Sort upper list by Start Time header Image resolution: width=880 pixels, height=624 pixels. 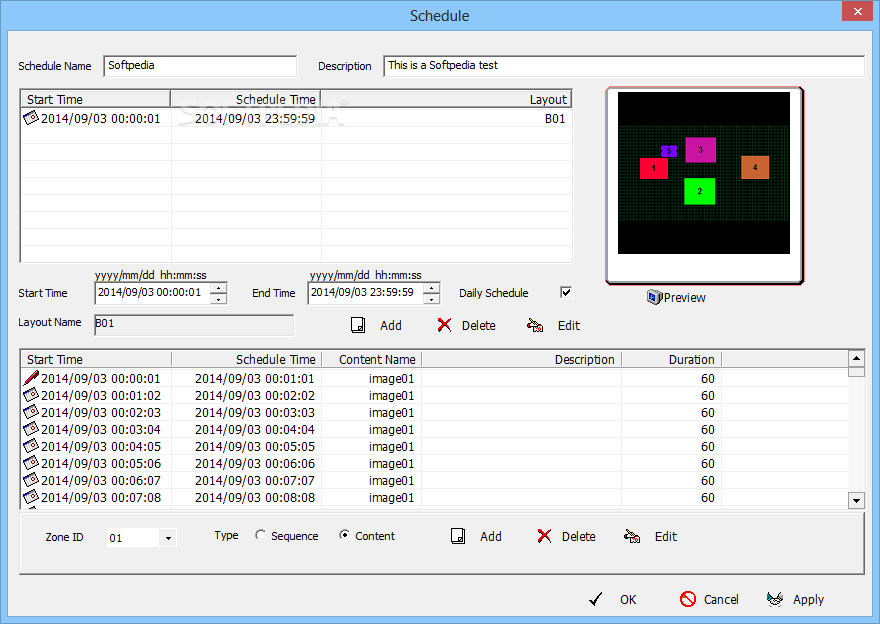(95, 99)
